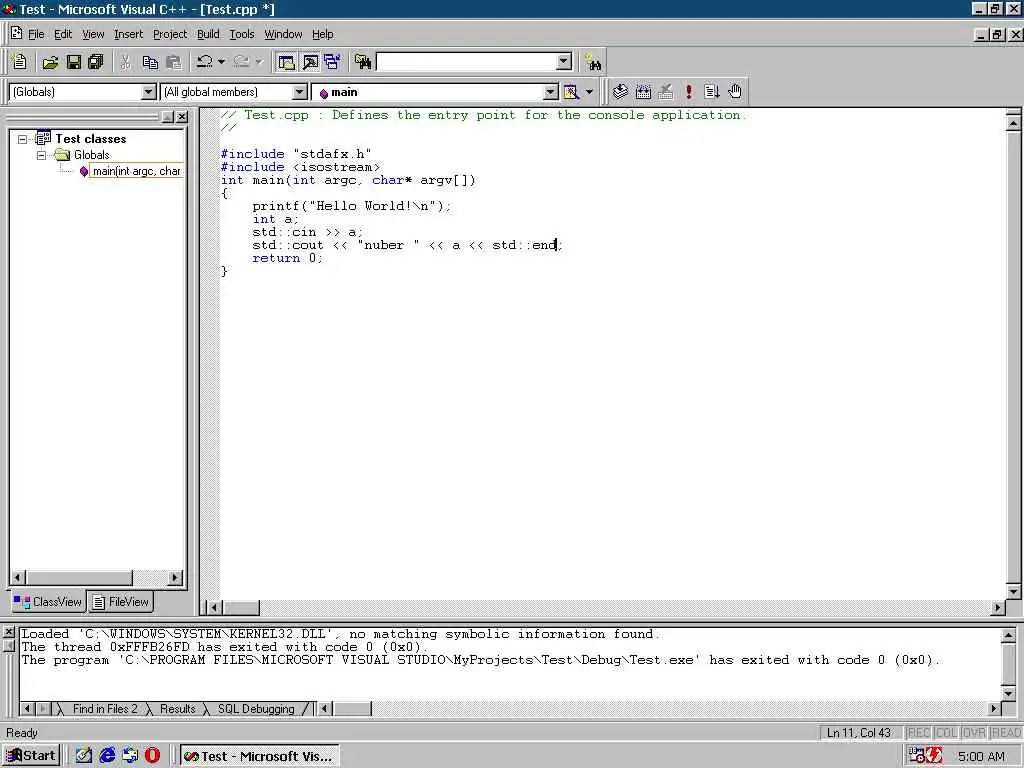
Task: Open the File menu
Action: click(x=37, y=34)
